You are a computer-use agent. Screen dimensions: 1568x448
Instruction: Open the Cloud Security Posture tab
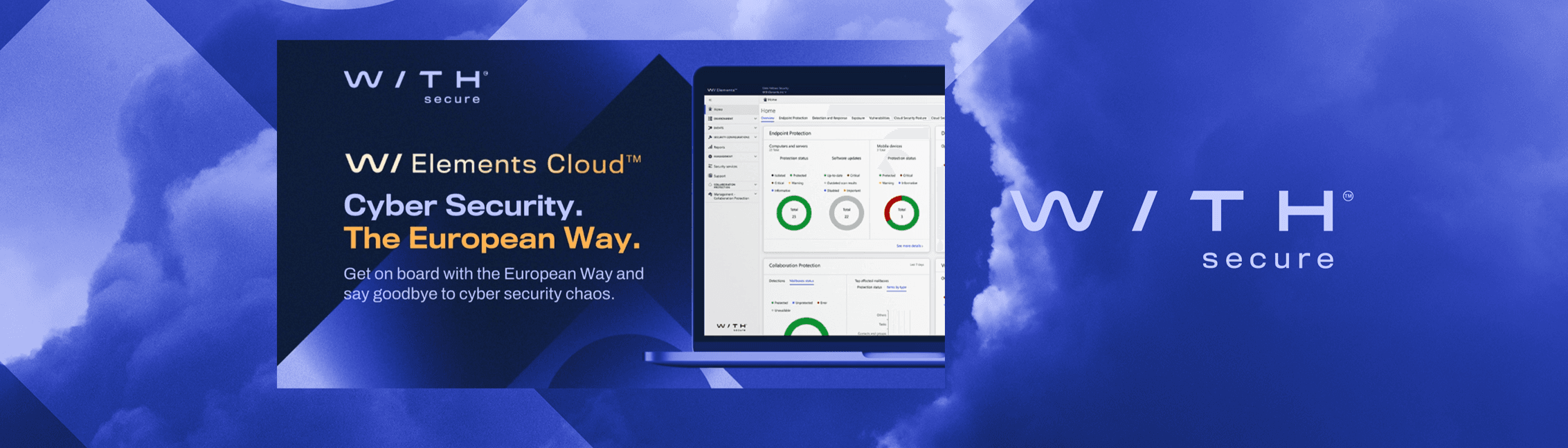point(910,118)
